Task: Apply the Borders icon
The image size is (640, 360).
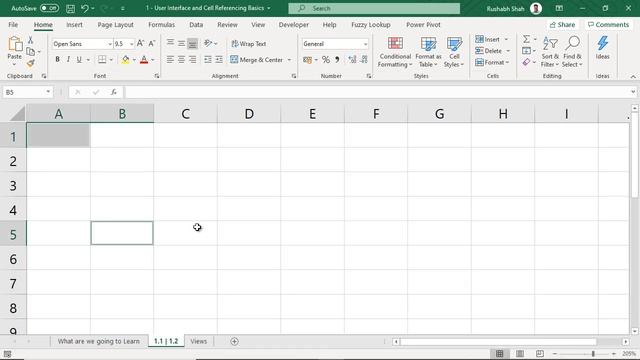Action: (x=102, y=60)
